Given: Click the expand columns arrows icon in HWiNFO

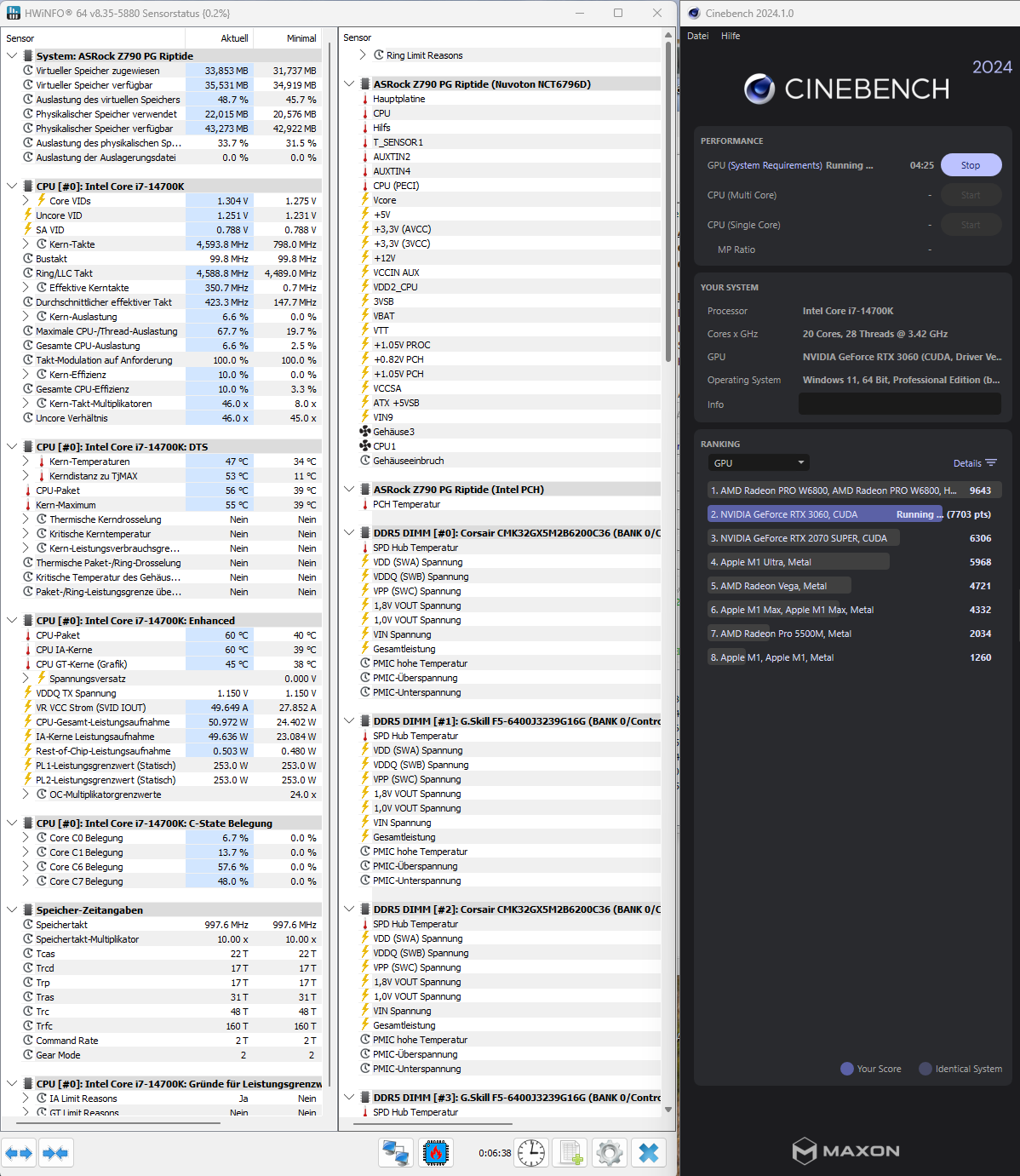Looking at the screenshot, I should pyautogui.click(x=19, y=1153).
